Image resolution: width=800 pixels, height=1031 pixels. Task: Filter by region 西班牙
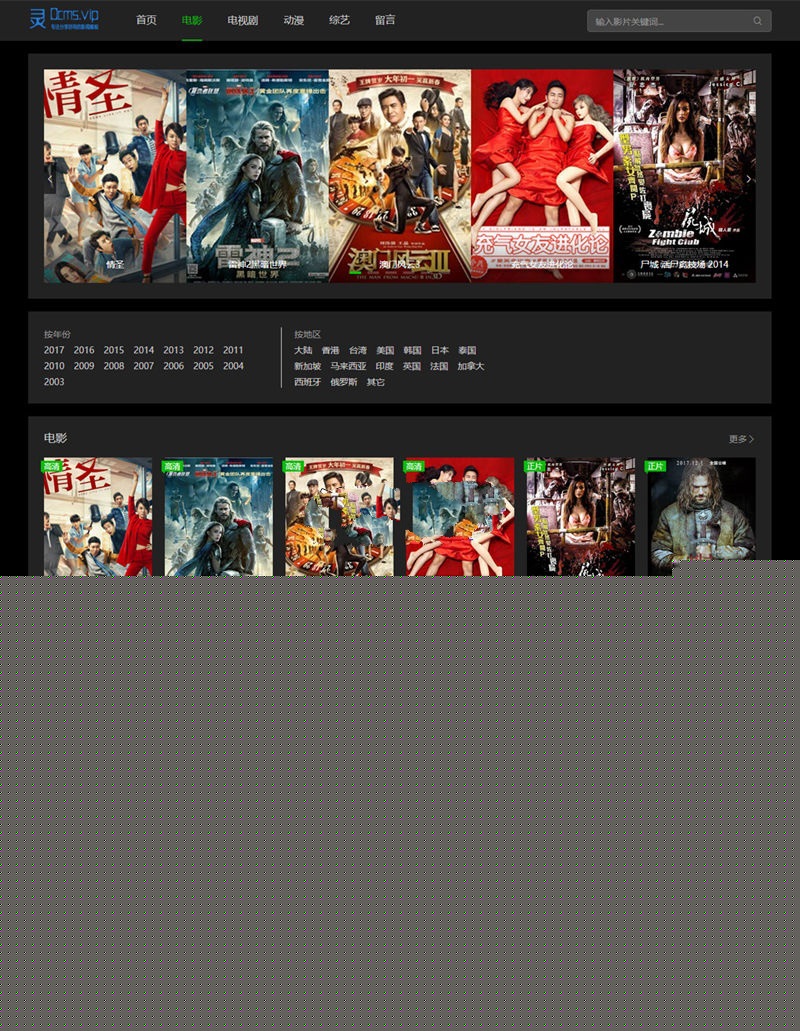click(308, 381)
